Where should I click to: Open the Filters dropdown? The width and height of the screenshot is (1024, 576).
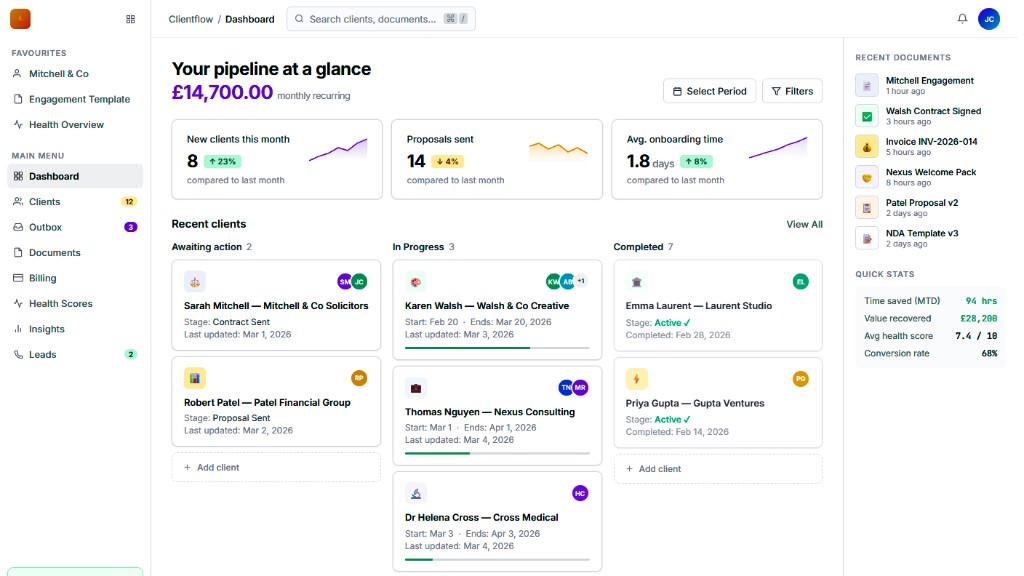(792, 90)
